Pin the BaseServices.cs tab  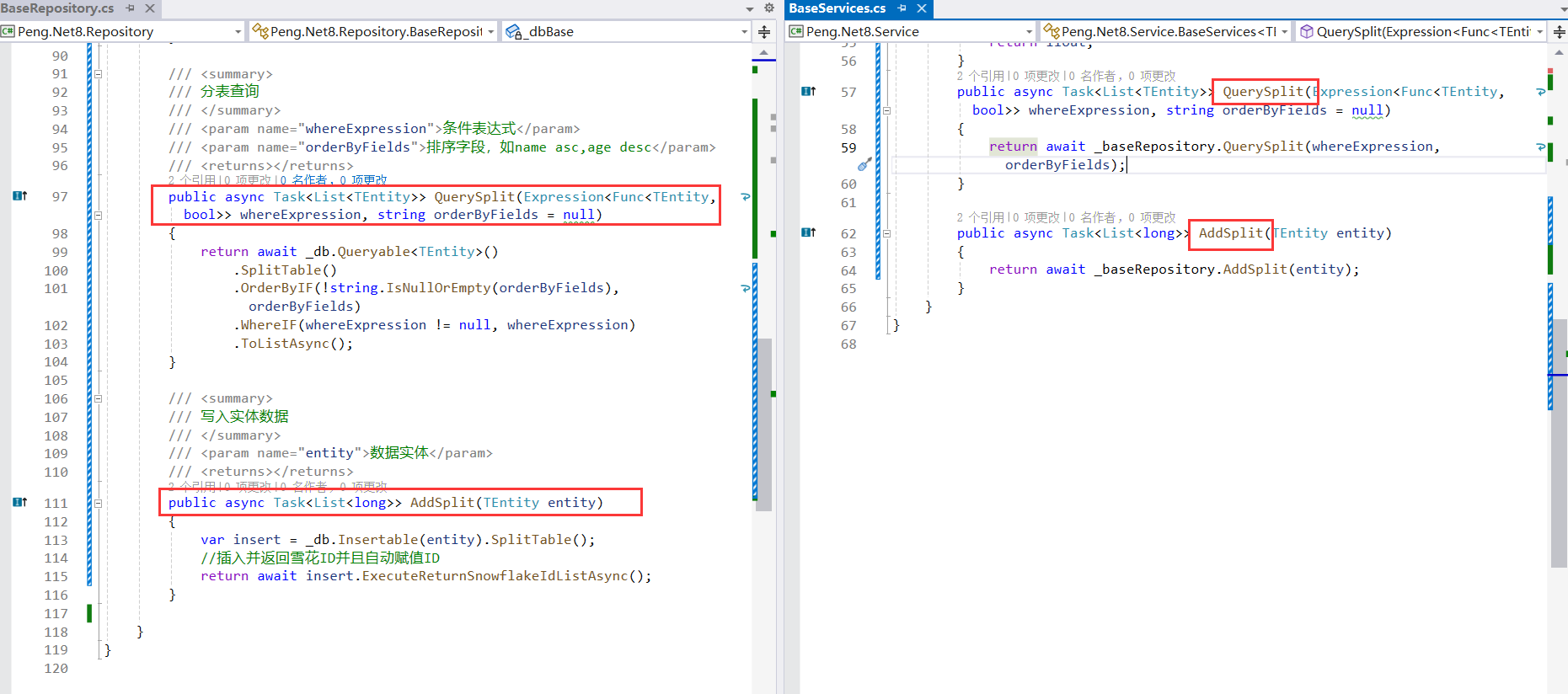pyautogui.click(x=902, y=8)
